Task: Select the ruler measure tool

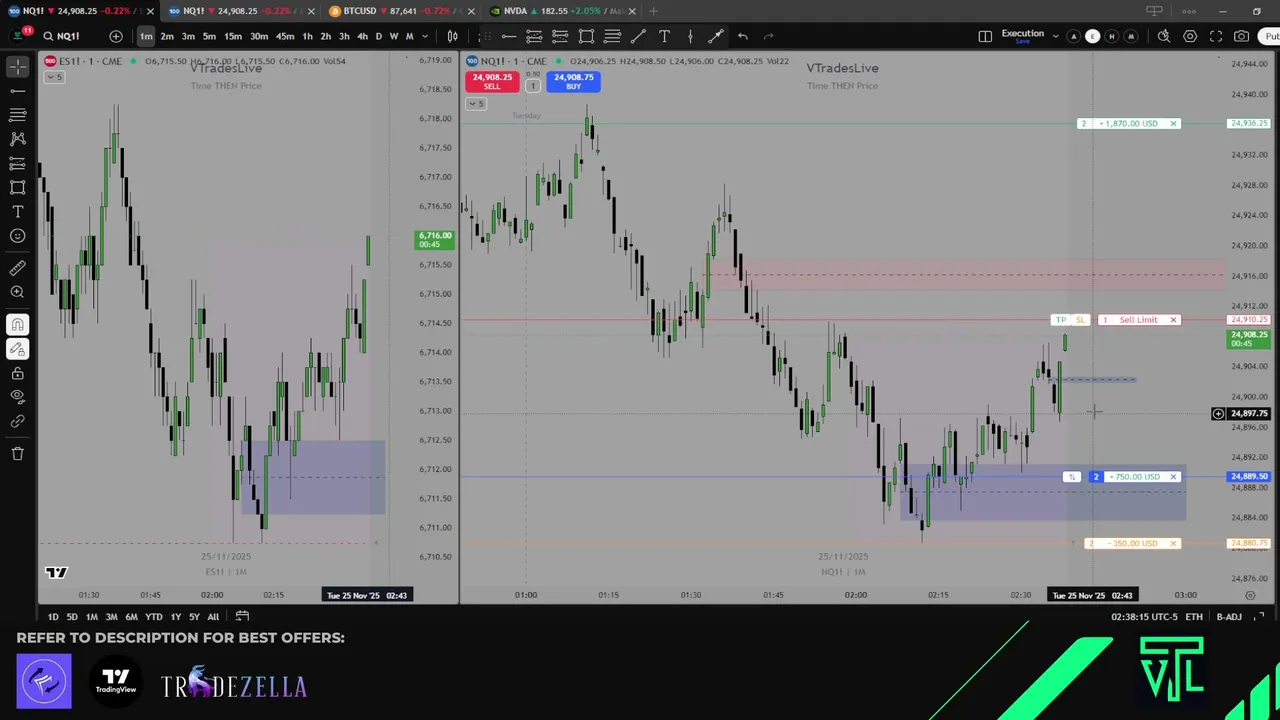Action: pyautogui.click(x=18, y=268)
